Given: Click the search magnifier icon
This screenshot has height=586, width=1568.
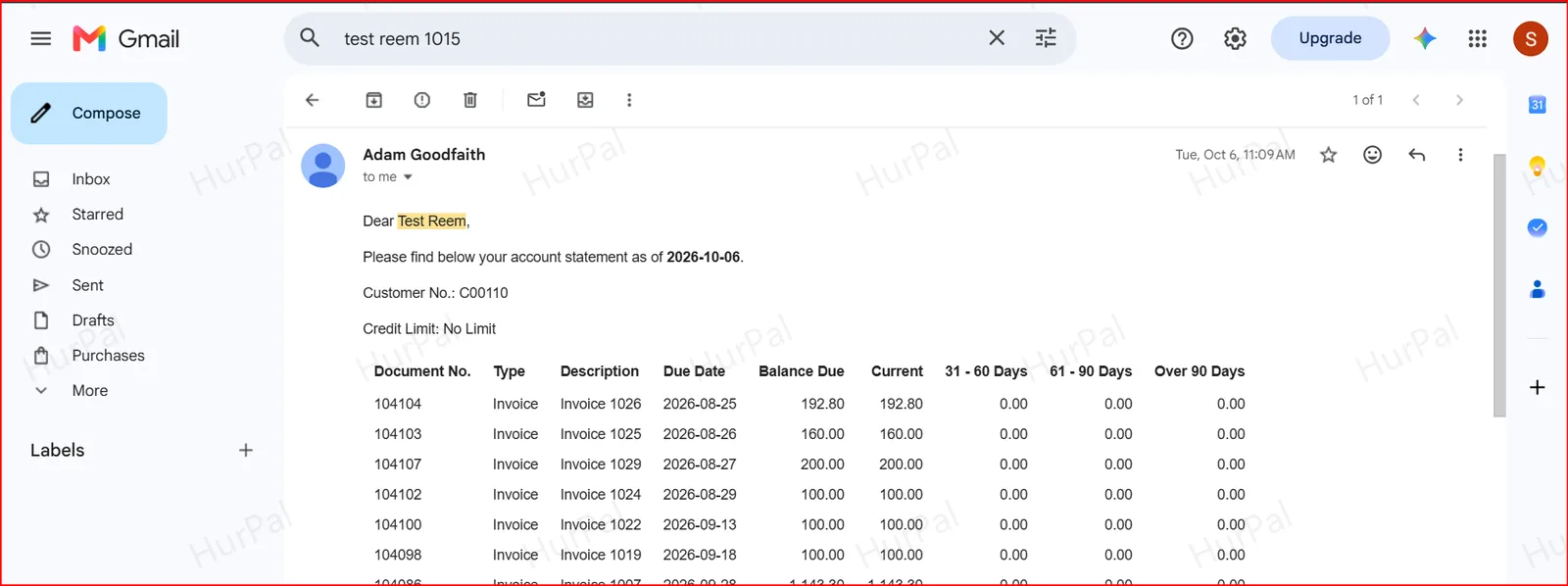Looking at the screenshot, I should point(310,38).
